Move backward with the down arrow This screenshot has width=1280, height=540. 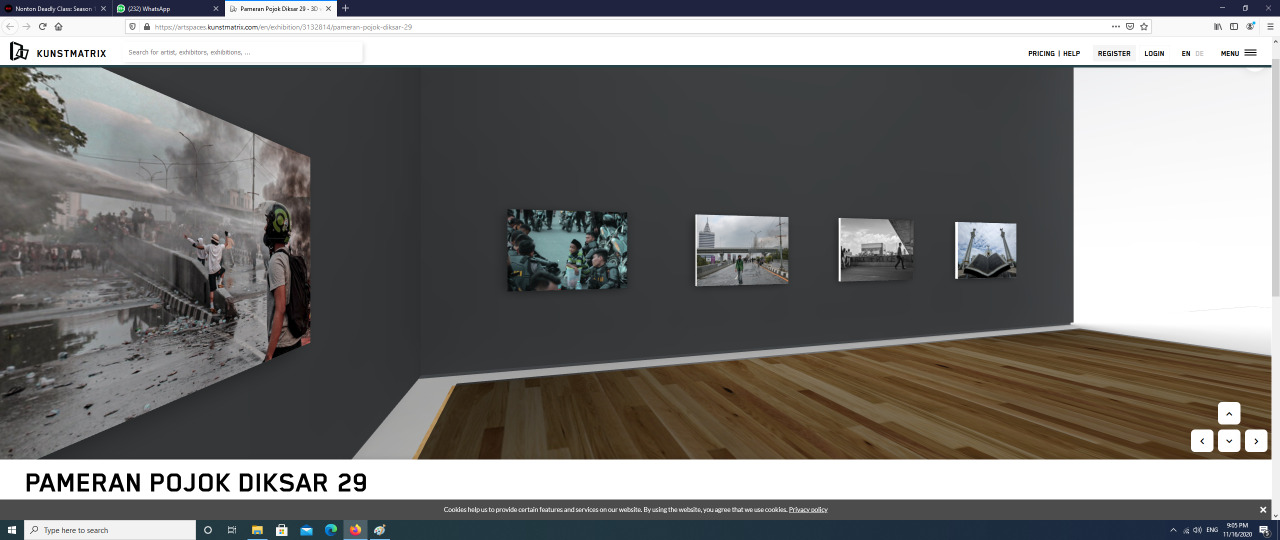click(x=1229, y=440)
